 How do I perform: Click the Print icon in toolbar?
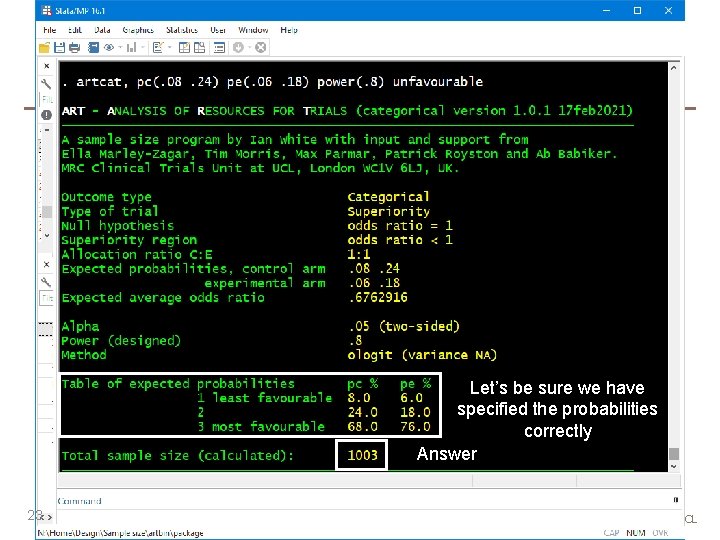coord(74,47)
